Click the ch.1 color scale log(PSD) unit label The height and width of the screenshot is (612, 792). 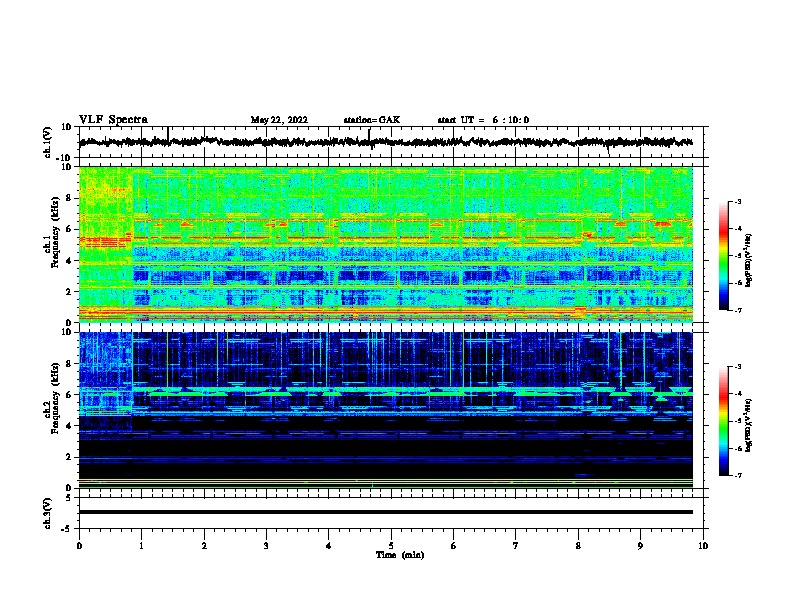(748, 260)
